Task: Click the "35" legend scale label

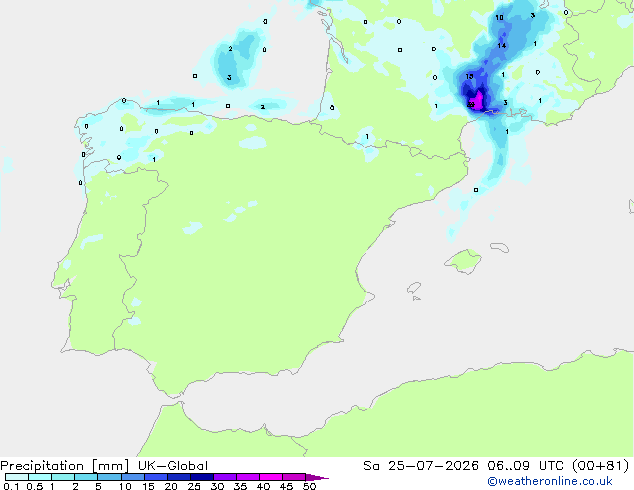Action: tap(240, 486)
